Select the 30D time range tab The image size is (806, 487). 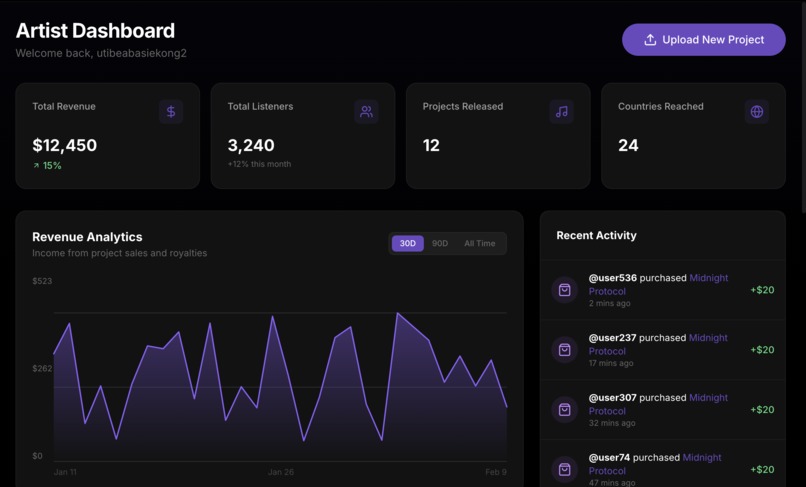coord(408,243)
